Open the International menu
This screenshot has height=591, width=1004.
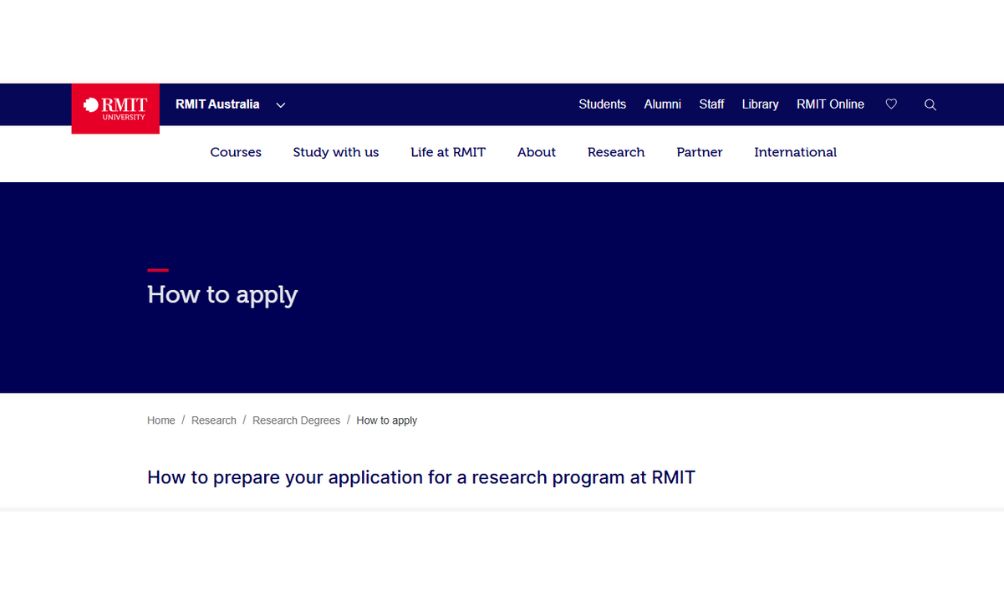coord(795,152)
